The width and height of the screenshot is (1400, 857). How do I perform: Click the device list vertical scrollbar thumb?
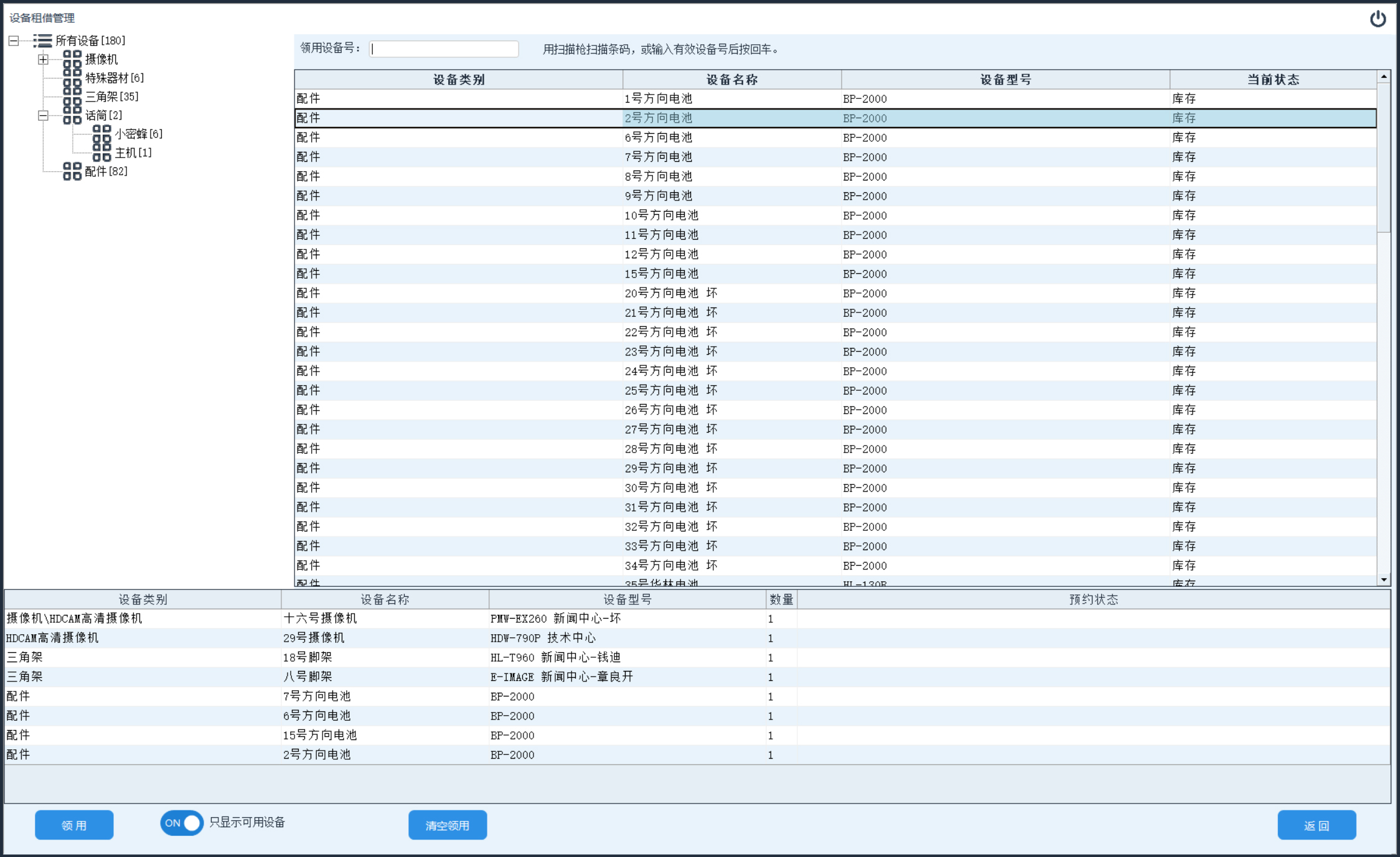1383,159
